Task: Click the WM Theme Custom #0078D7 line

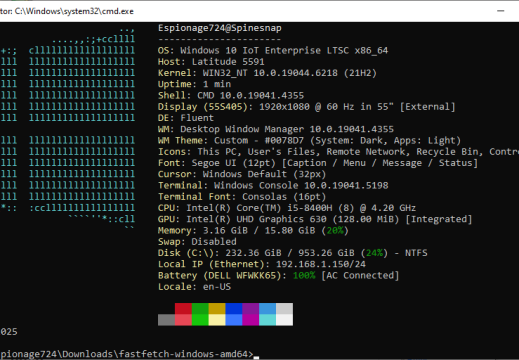Action: tap(309, 140)
